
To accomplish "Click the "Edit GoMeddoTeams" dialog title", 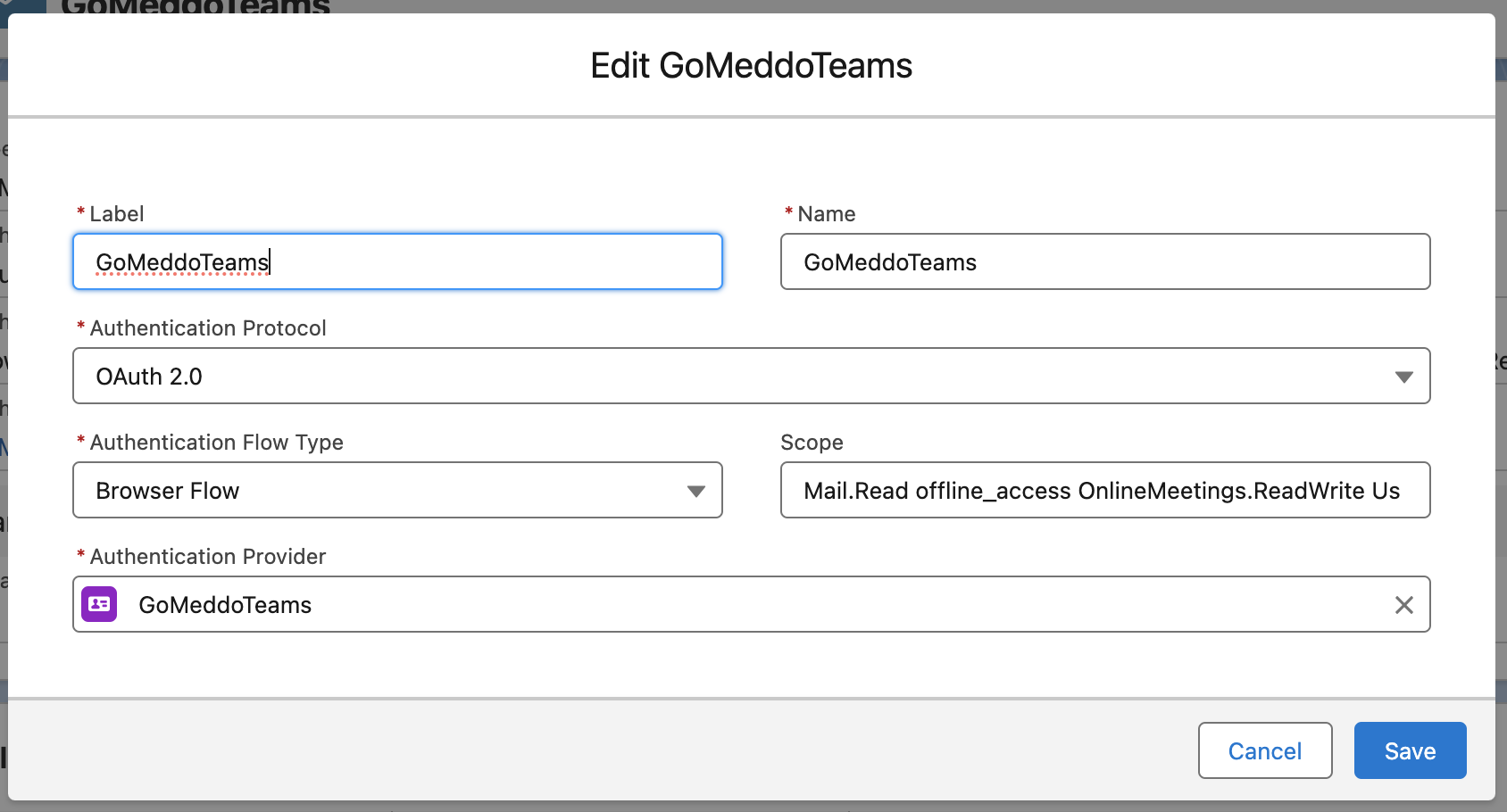I will click(x=751, y=66).
